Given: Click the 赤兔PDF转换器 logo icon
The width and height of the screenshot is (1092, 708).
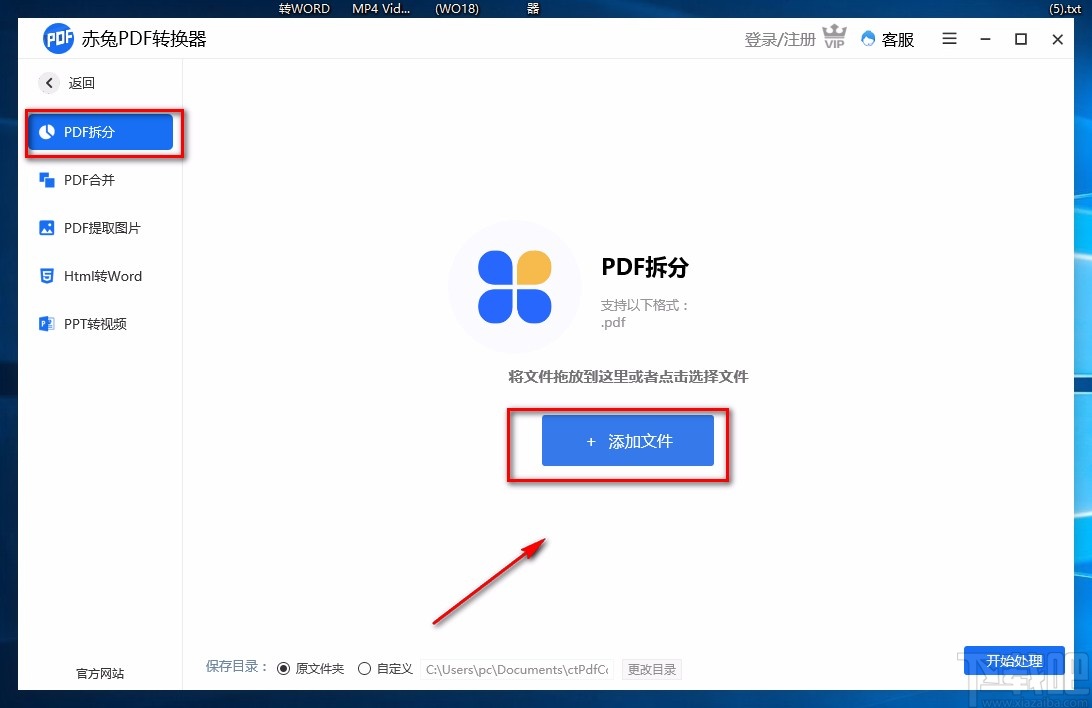Looking at the screenshot, I should tap(58, 38).
